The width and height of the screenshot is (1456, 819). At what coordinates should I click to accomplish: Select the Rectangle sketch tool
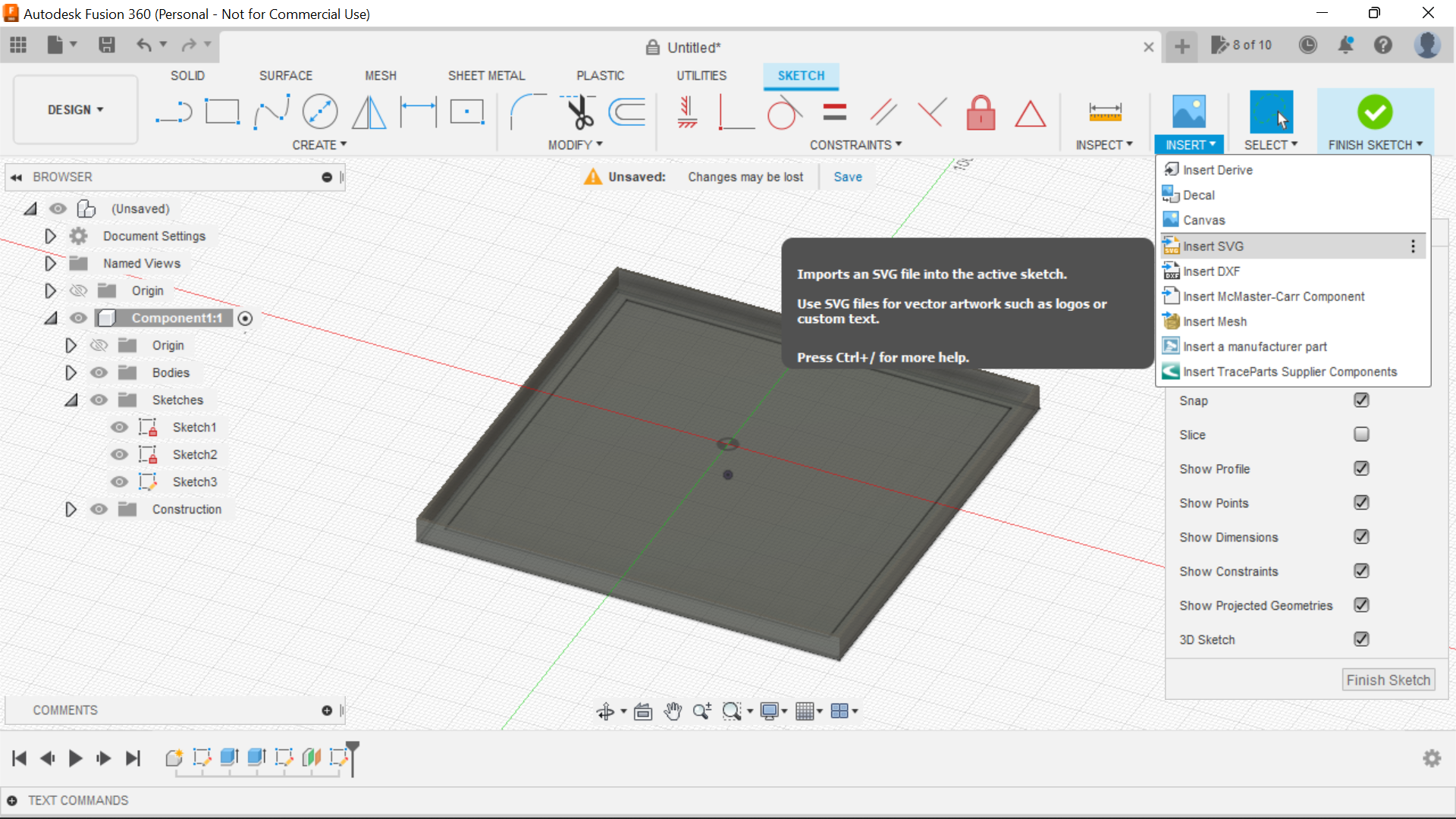coord(222,111)
